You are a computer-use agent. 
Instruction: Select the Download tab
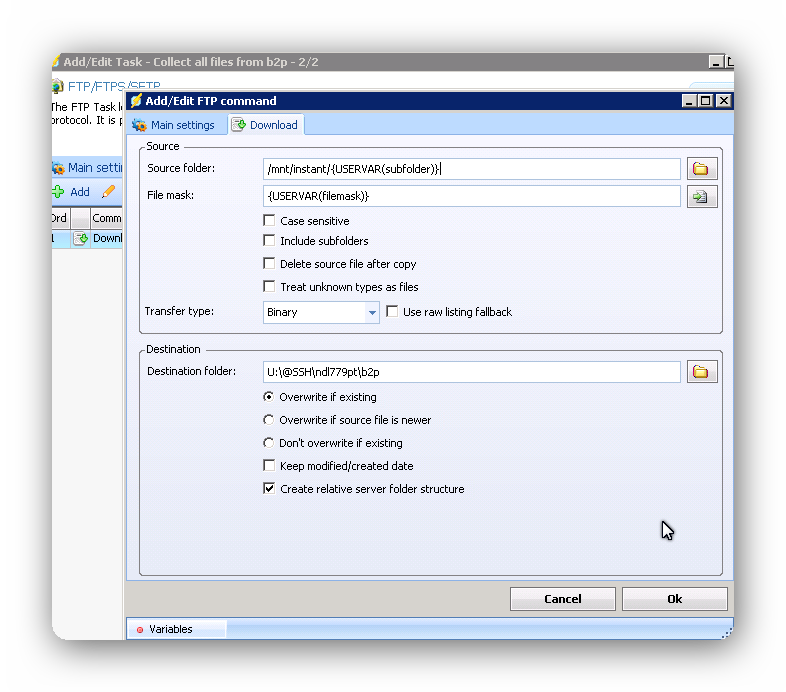(265, 125)
